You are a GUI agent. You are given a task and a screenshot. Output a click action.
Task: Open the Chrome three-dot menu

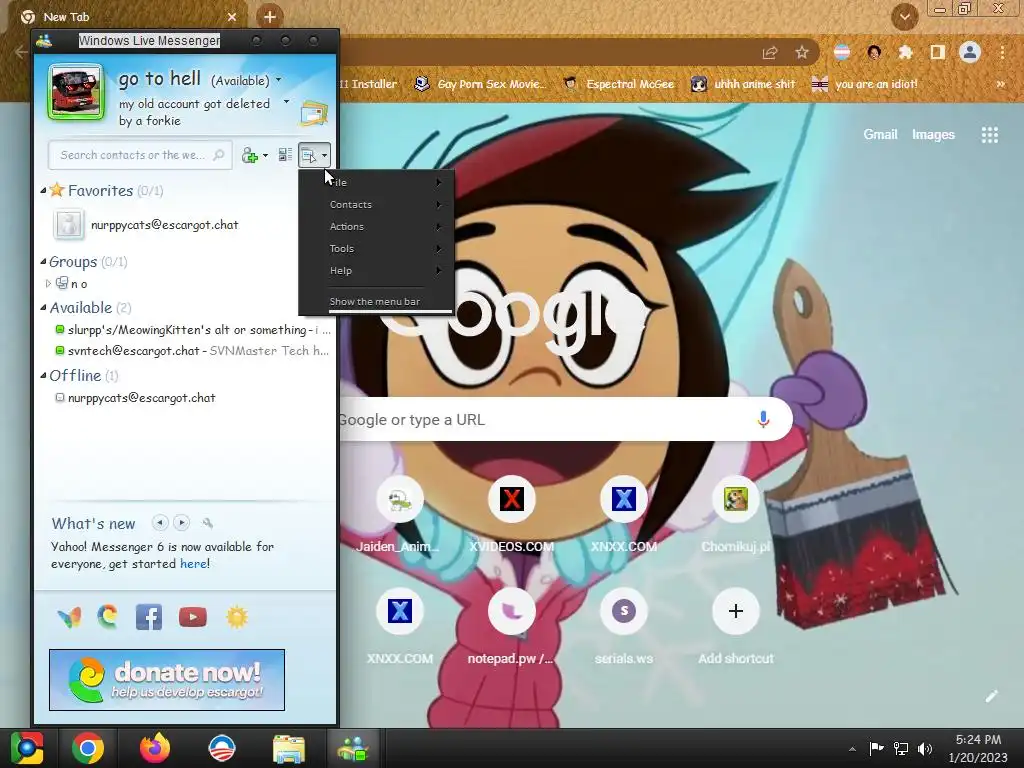1002,52
